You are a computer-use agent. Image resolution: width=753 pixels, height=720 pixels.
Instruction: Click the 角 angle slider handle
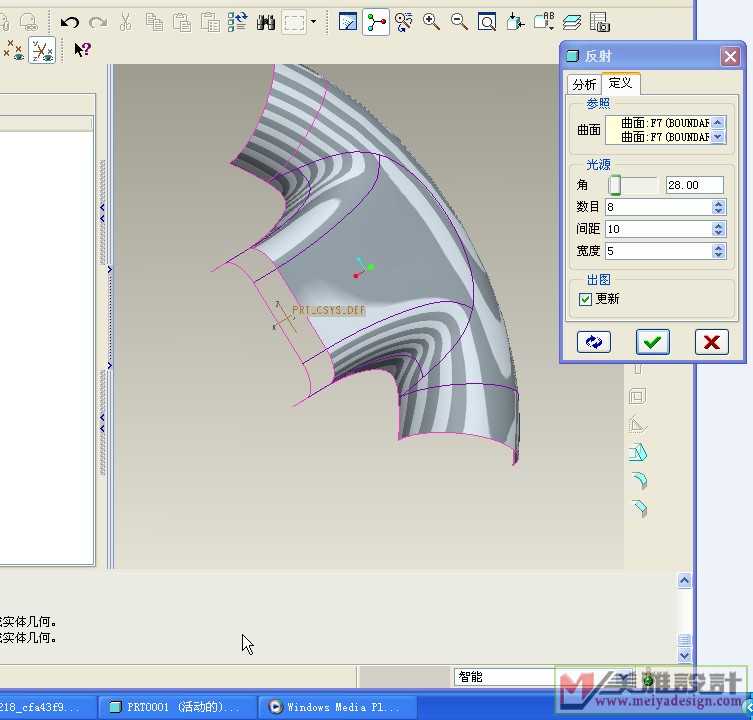616,185
